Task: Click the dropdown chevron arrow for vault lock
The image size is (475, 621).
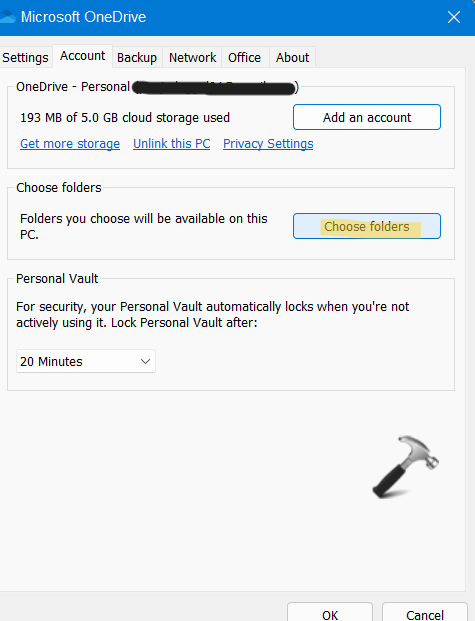Action: 145,361
